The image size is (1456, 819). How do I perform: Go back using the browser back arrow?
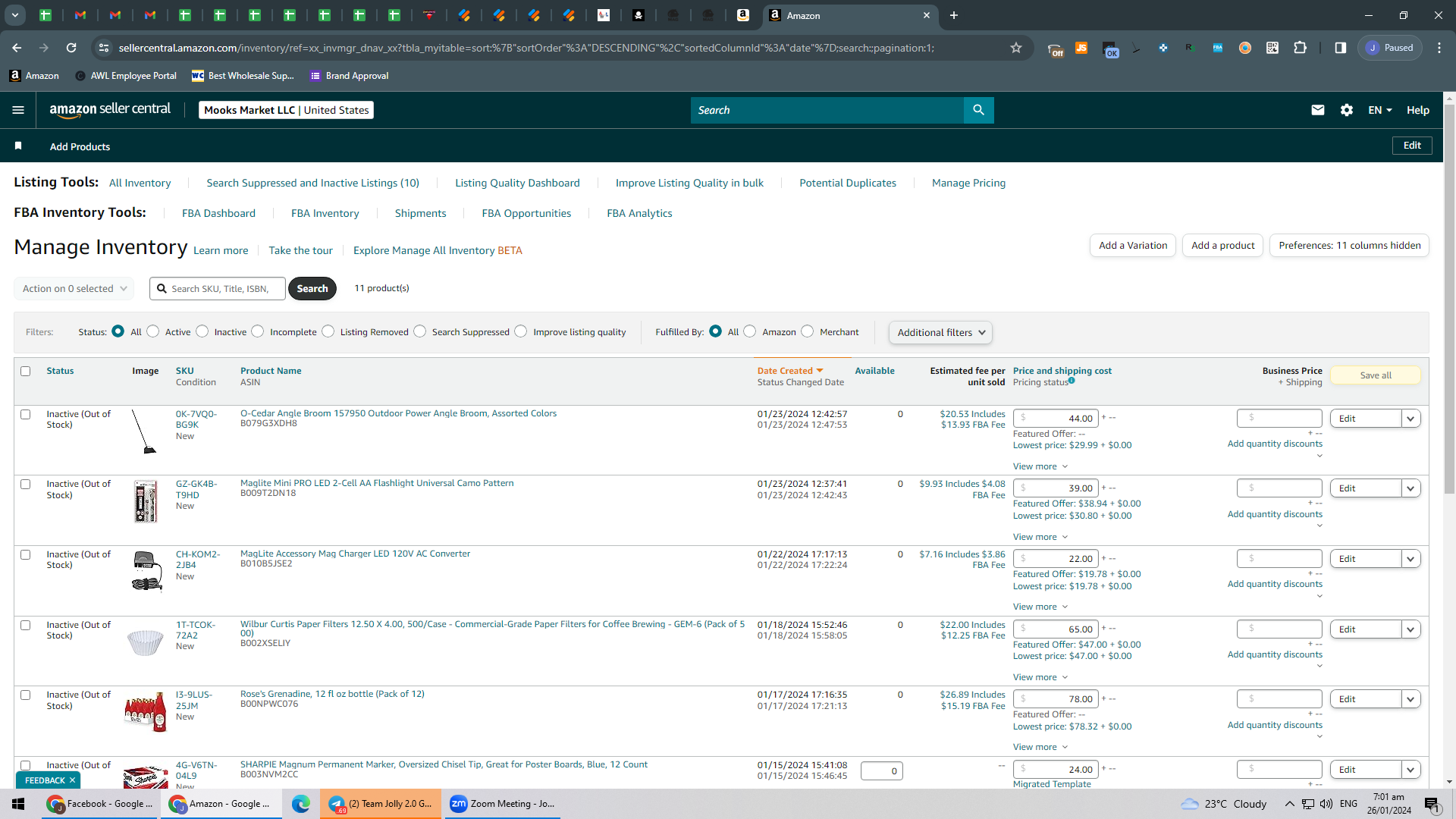coord(17,48)
